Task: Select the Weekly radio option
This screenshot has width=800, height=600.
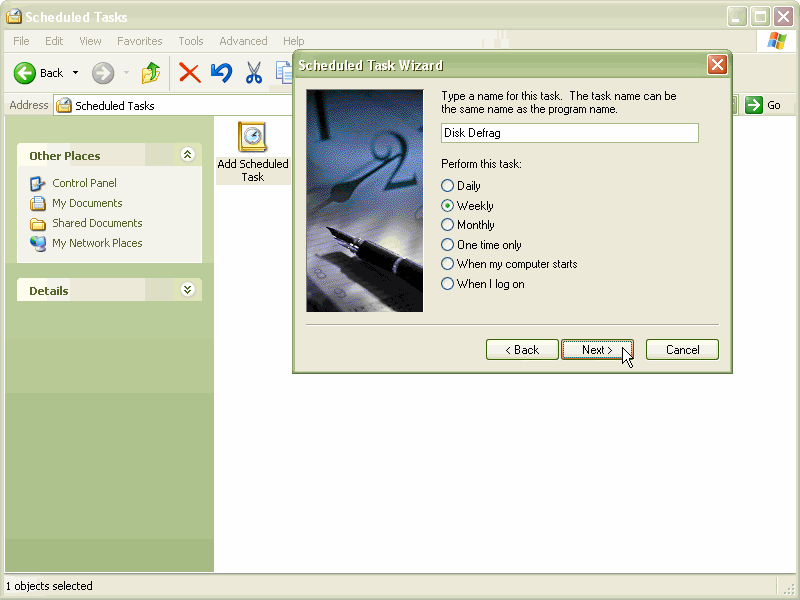Action: (447, 206)
